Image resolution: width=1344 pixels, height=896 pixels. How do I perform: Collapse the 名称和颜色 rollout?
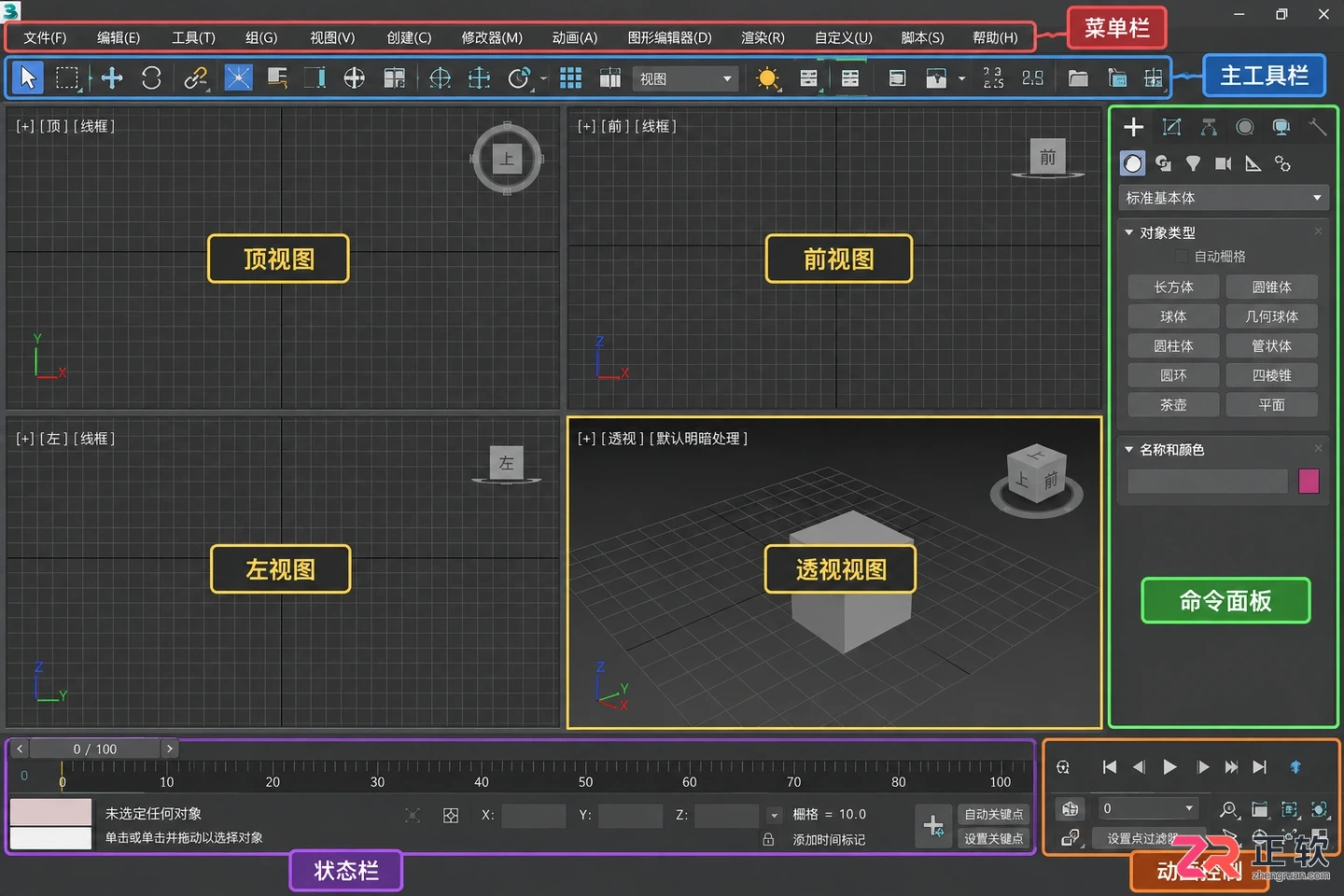click(x=1129, y=450)
